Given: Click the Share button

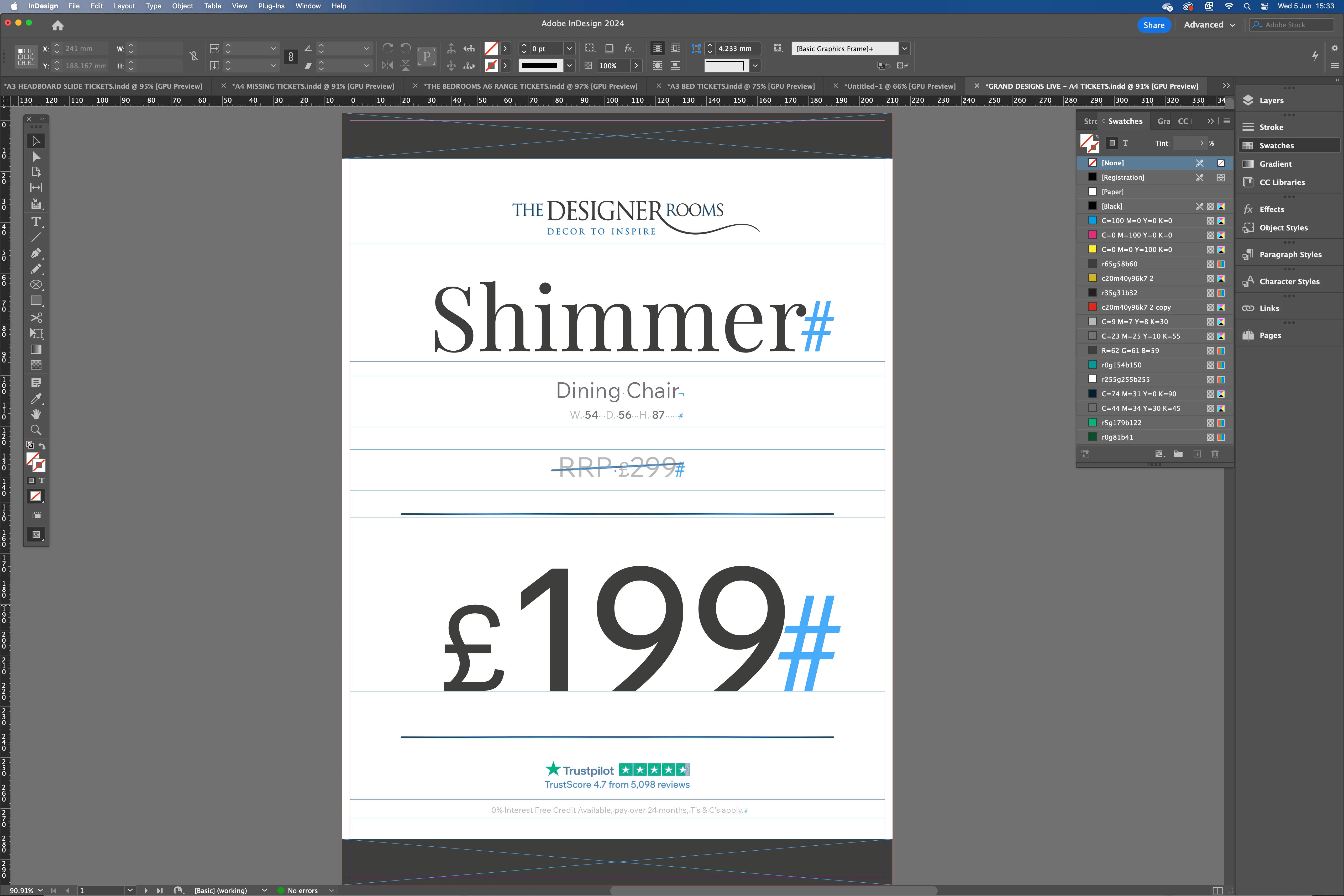Looking at the screenshot, I should pos(1154,25).
